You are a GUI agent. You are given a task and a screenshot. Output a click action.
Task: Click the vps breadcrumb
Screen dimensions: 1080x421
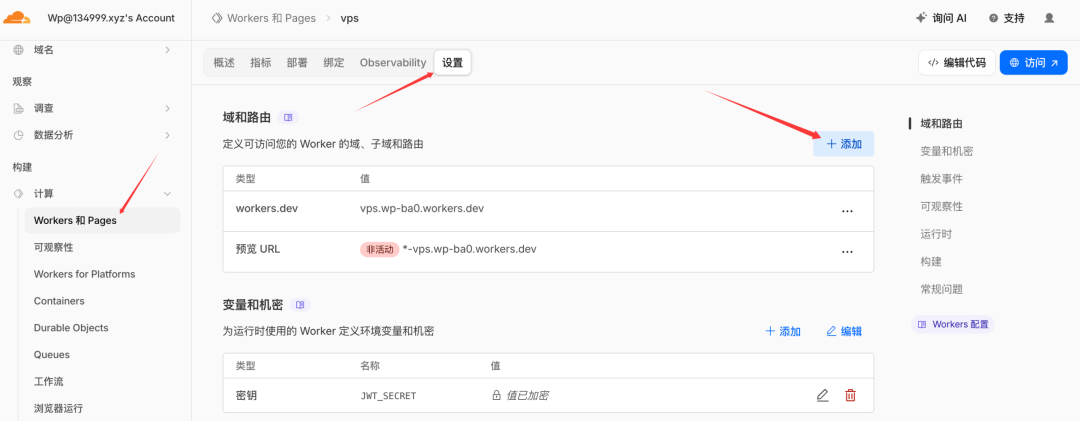click(350, 19)
